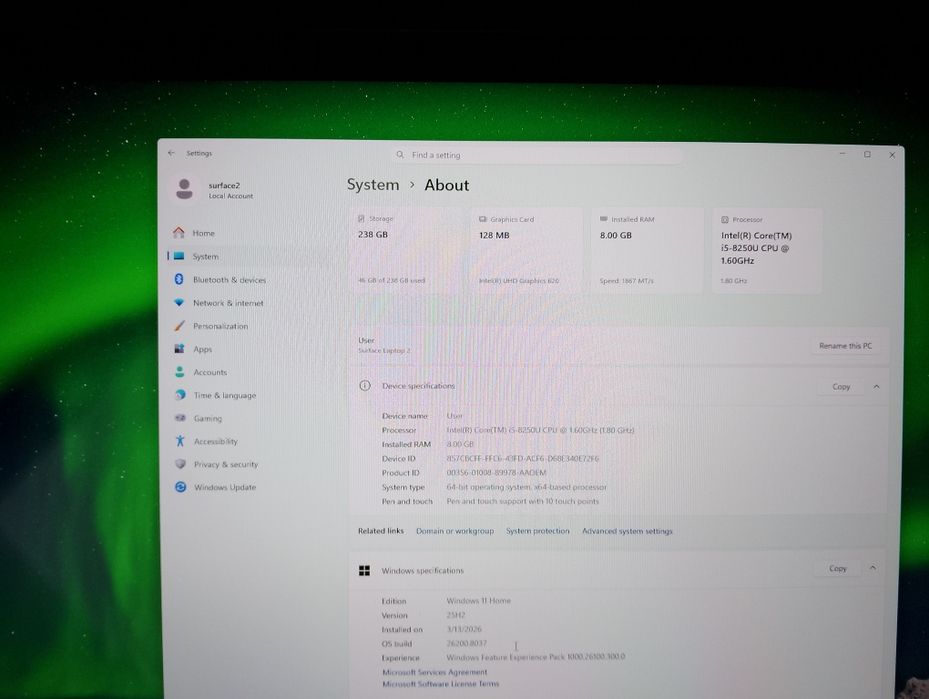Click the search magnifier icon

401,155
